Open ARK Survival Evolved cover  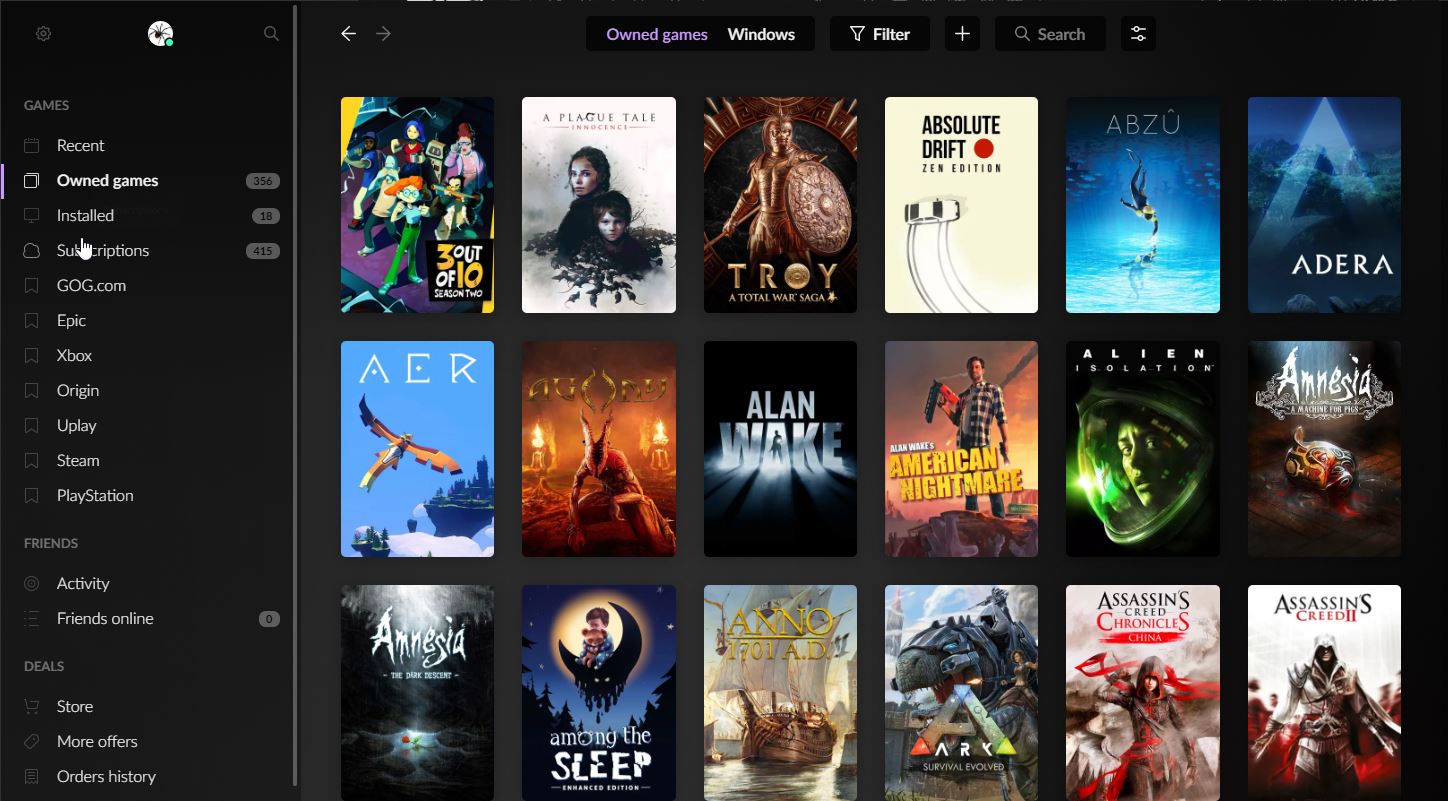[x=961, y=693]
